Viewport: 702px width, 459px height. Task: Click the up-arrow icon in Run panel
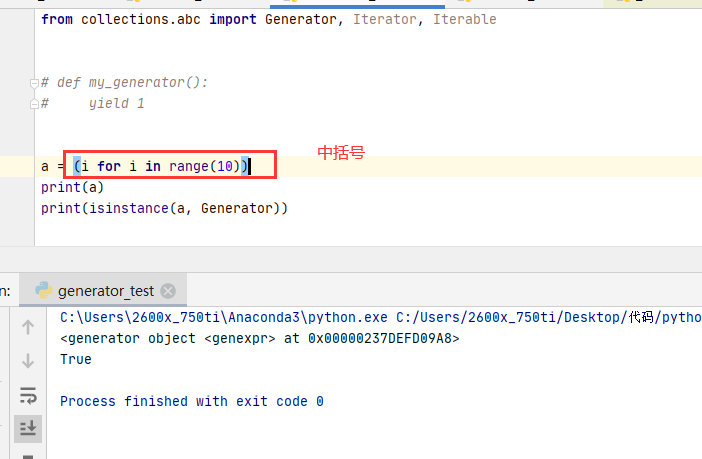tap(28, 327)
